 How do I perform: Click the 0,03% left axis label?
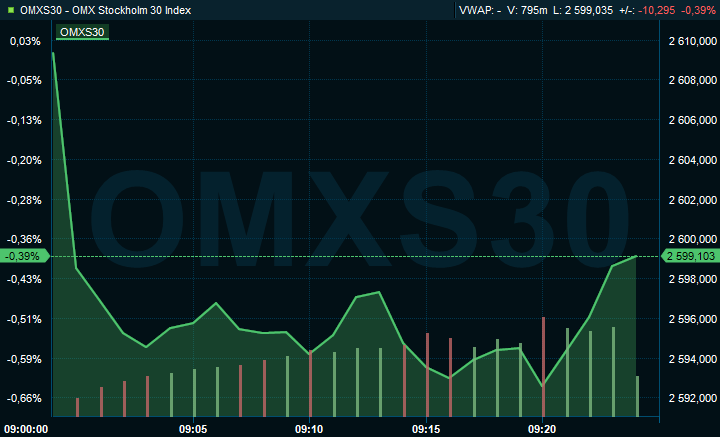pyautogui.click(x=25, y=41)
